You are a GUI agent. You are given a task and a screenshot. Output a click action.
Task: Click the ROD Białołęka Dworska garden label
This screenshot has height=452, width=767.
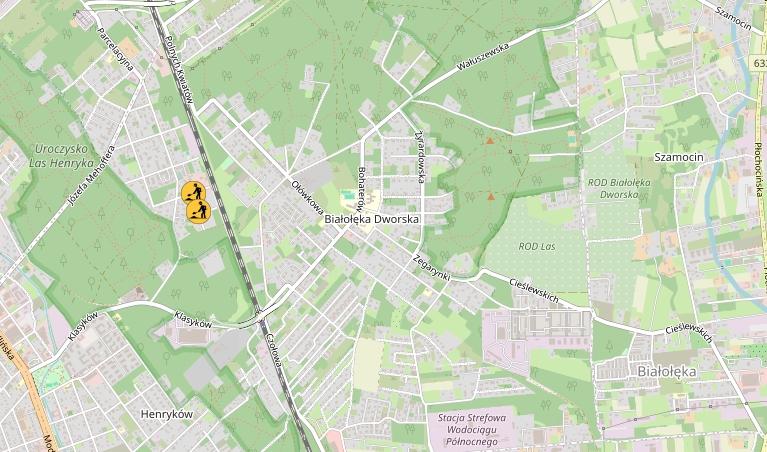point(619,188)
